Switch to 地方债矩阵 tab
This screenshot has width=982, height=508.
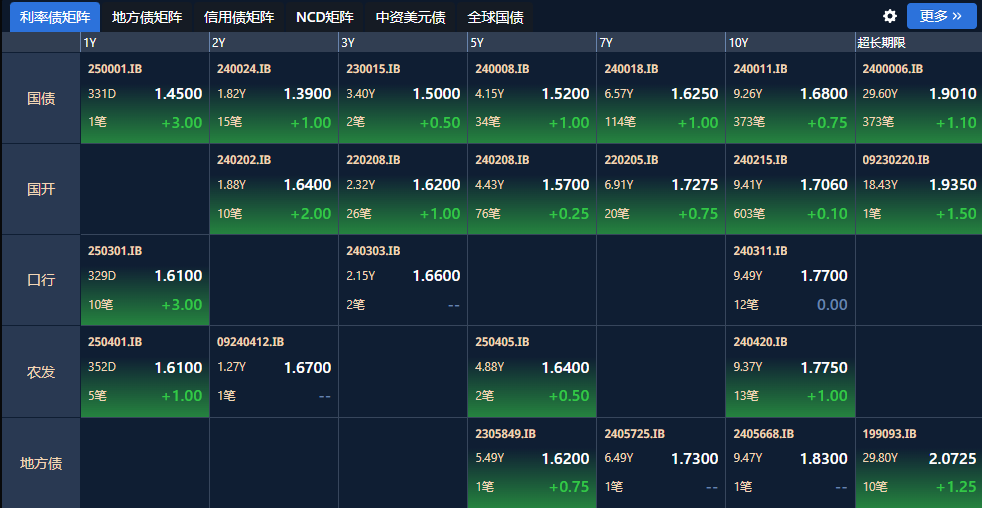(x=147, y=17)
